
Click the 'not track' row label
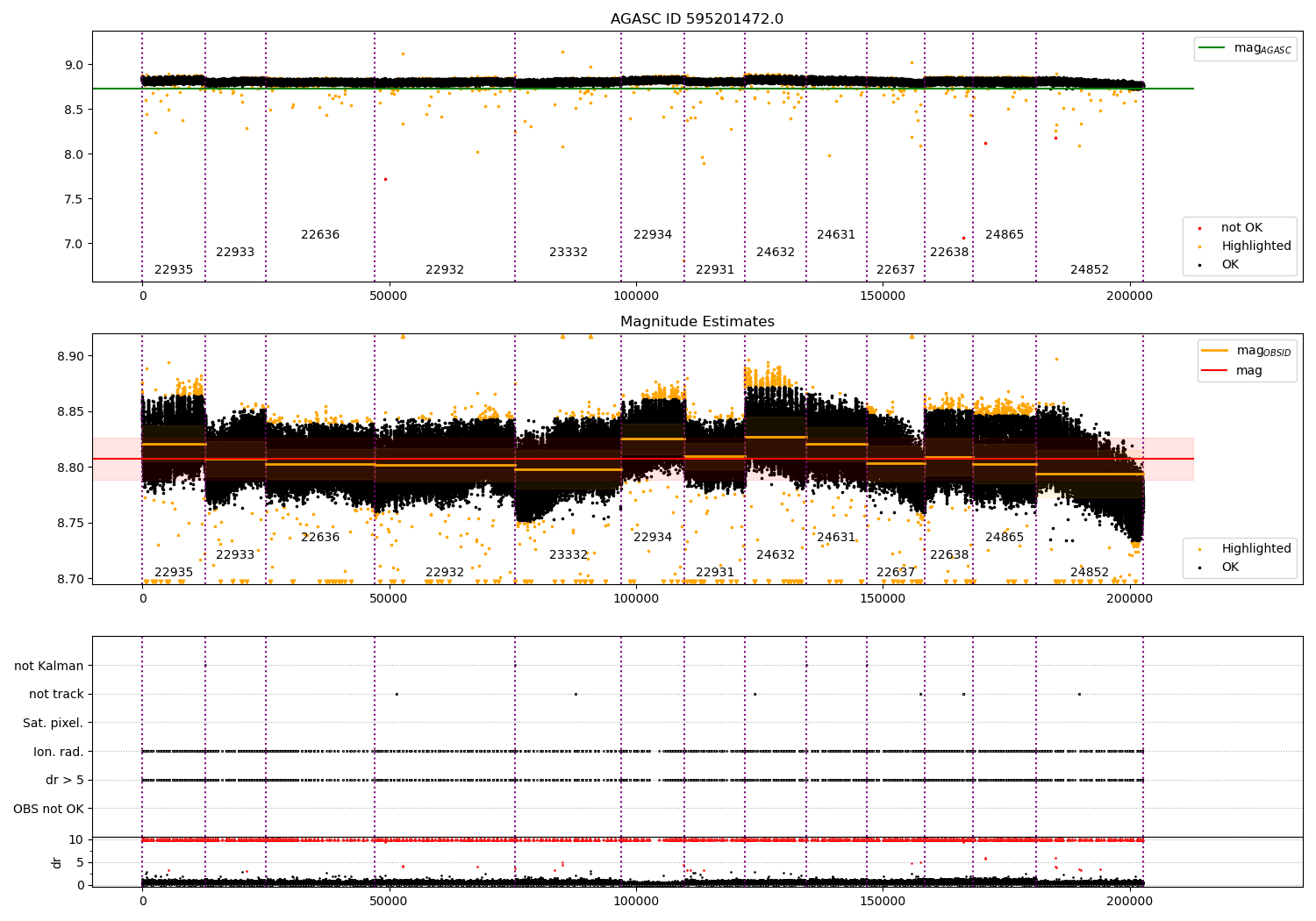[x=56, y=694]
